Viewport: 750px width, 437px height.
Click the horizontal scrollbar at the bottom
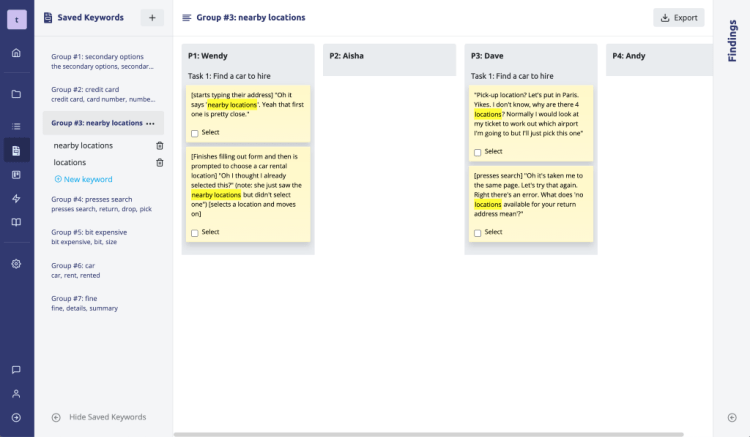[428, 434]
